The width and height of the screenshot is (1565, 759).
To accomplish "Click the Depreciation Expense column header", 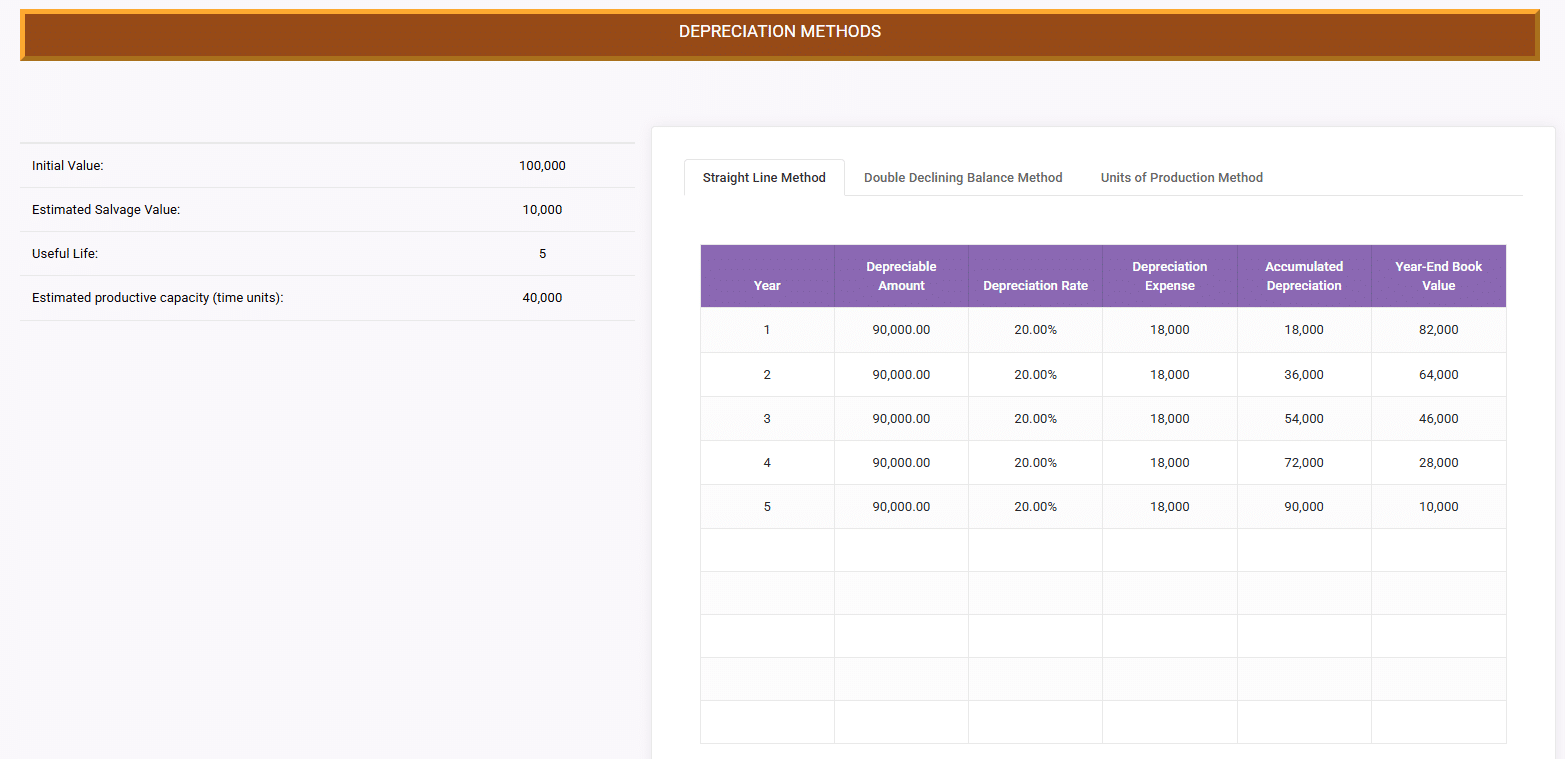I will point(1169,276).
